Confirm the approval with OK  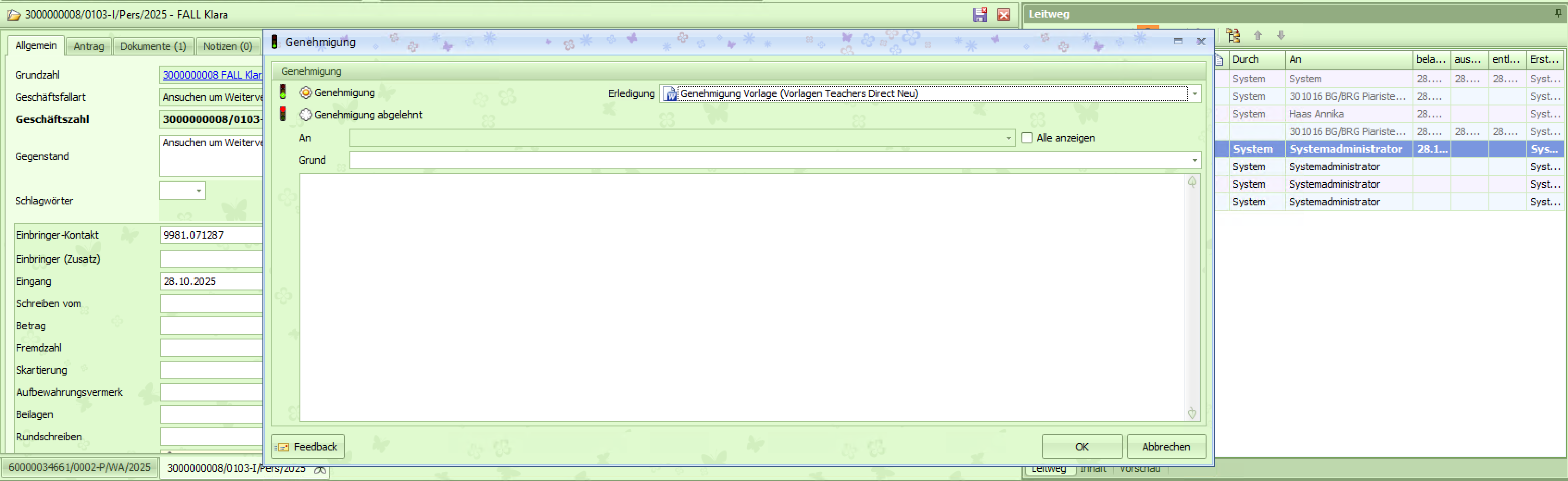1081,446
